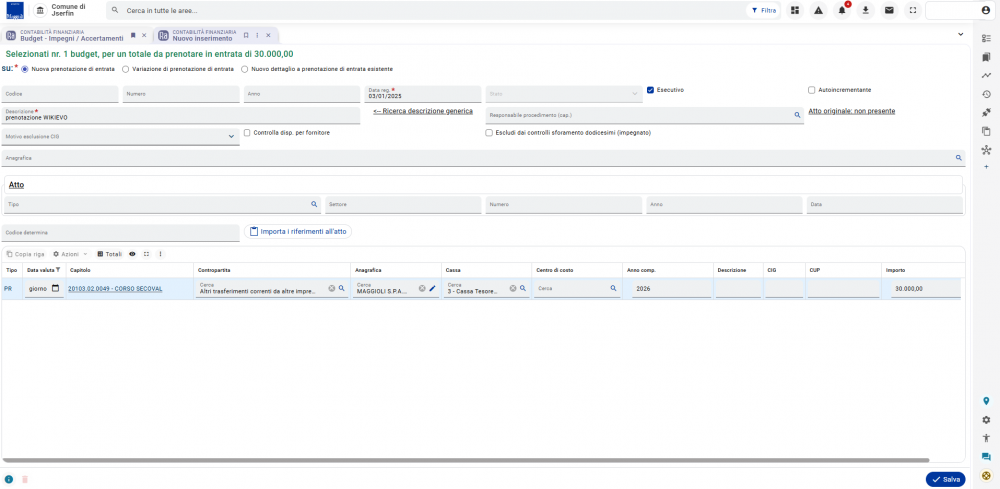1000x489 pixels.
Task: Click the horizontal scrollbar under the grid
Action: tap(466, 460)
